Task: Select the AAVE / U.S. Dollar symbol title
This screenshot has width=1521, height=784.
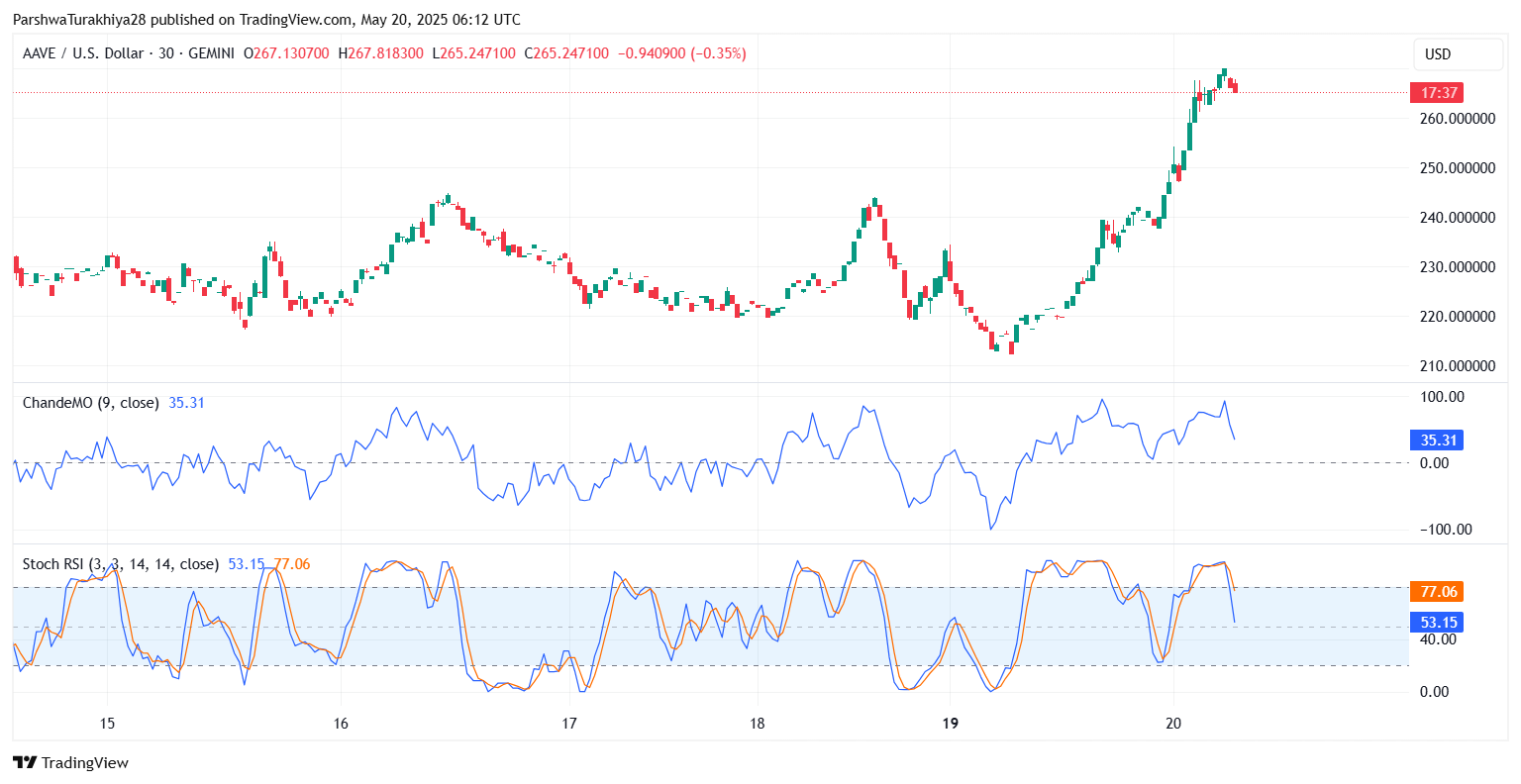Action: (83, 53)
